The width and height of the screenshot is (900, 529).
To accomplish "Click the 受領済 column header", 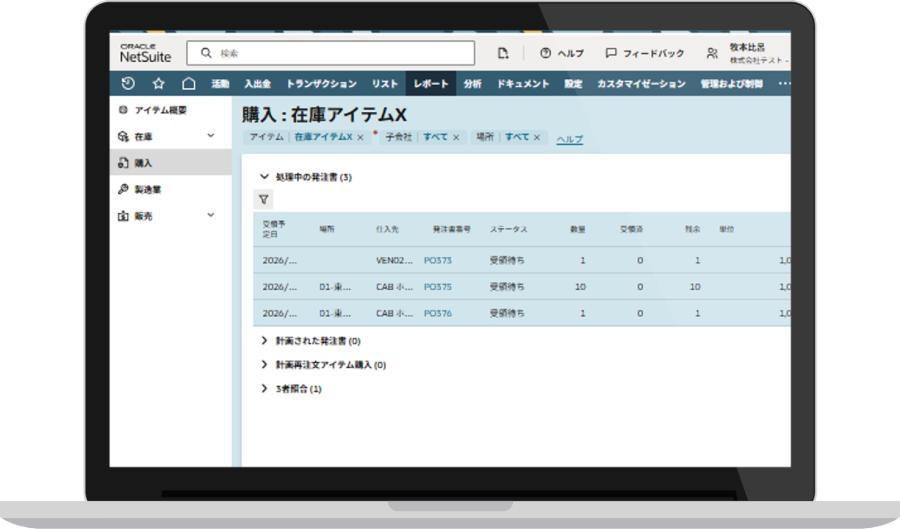I will tap(631, 230).
